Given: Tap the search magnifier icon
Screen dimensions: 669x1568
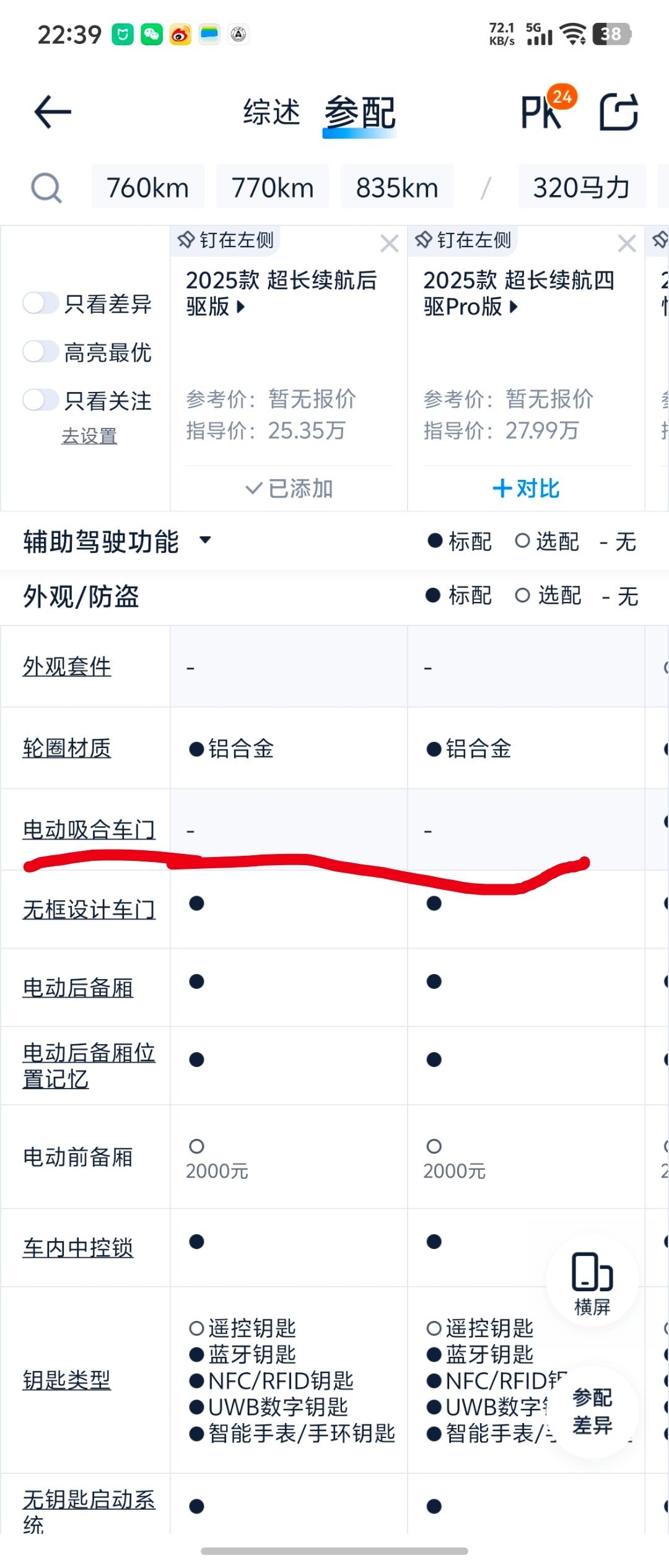Looking at the screenshot, I should [x=46, y=188].
